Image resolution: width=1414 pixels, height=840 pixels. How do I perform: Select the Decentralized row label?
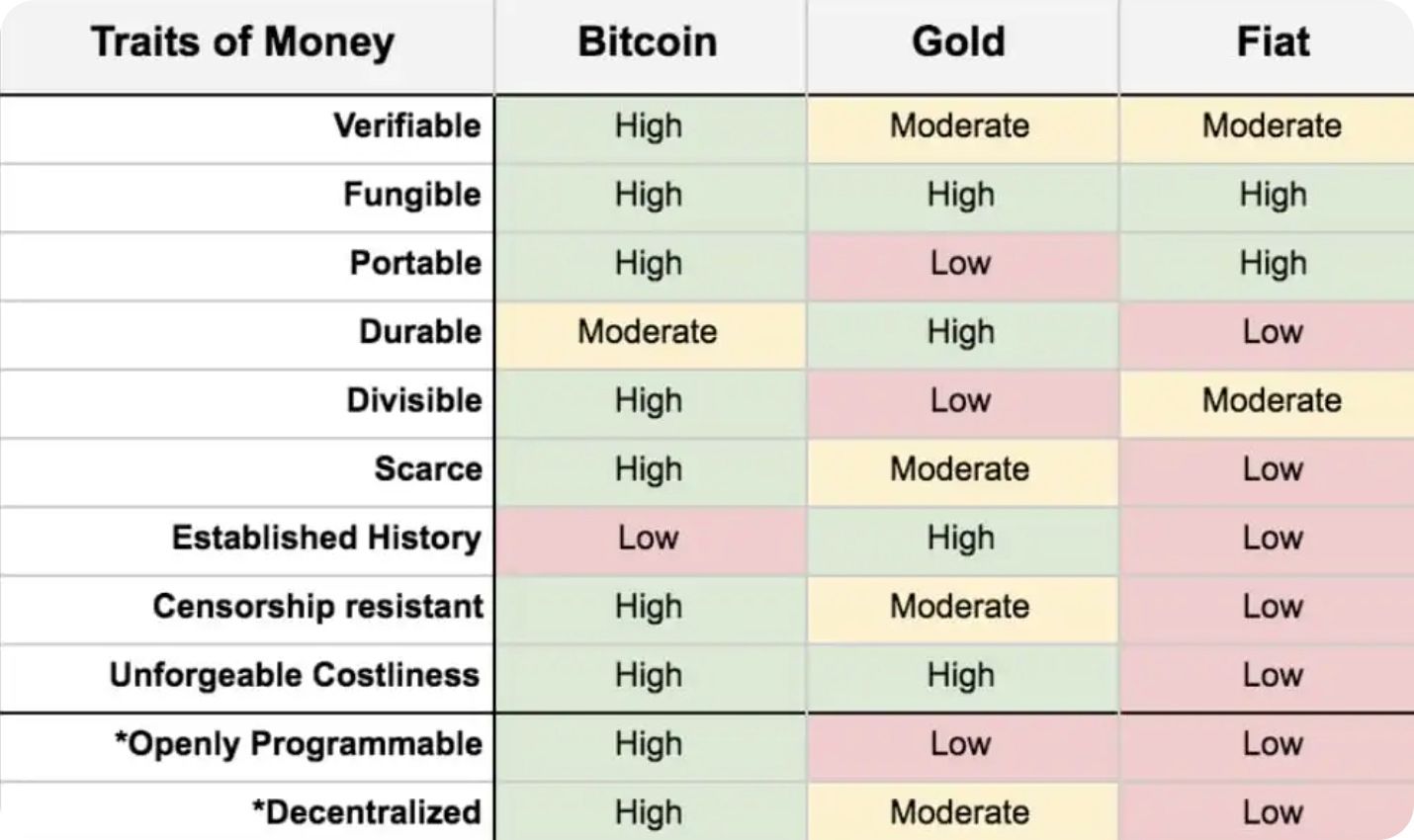[x=367, y=813]
